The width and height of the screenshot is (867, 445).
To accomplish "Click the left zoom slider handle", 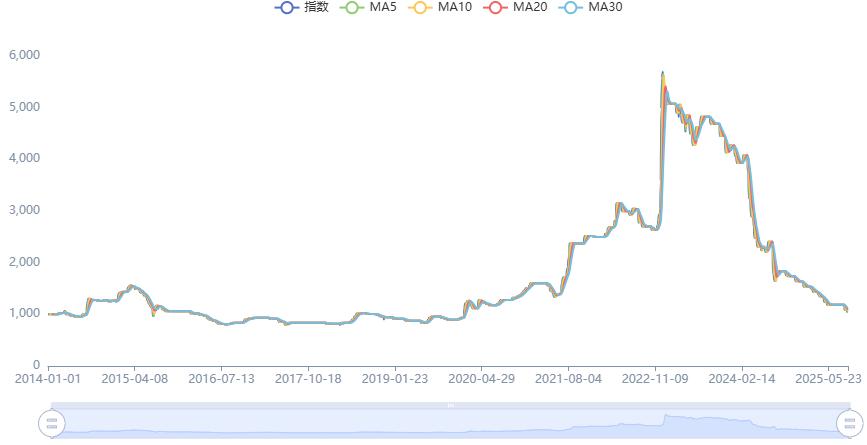I will coord(51,423).
